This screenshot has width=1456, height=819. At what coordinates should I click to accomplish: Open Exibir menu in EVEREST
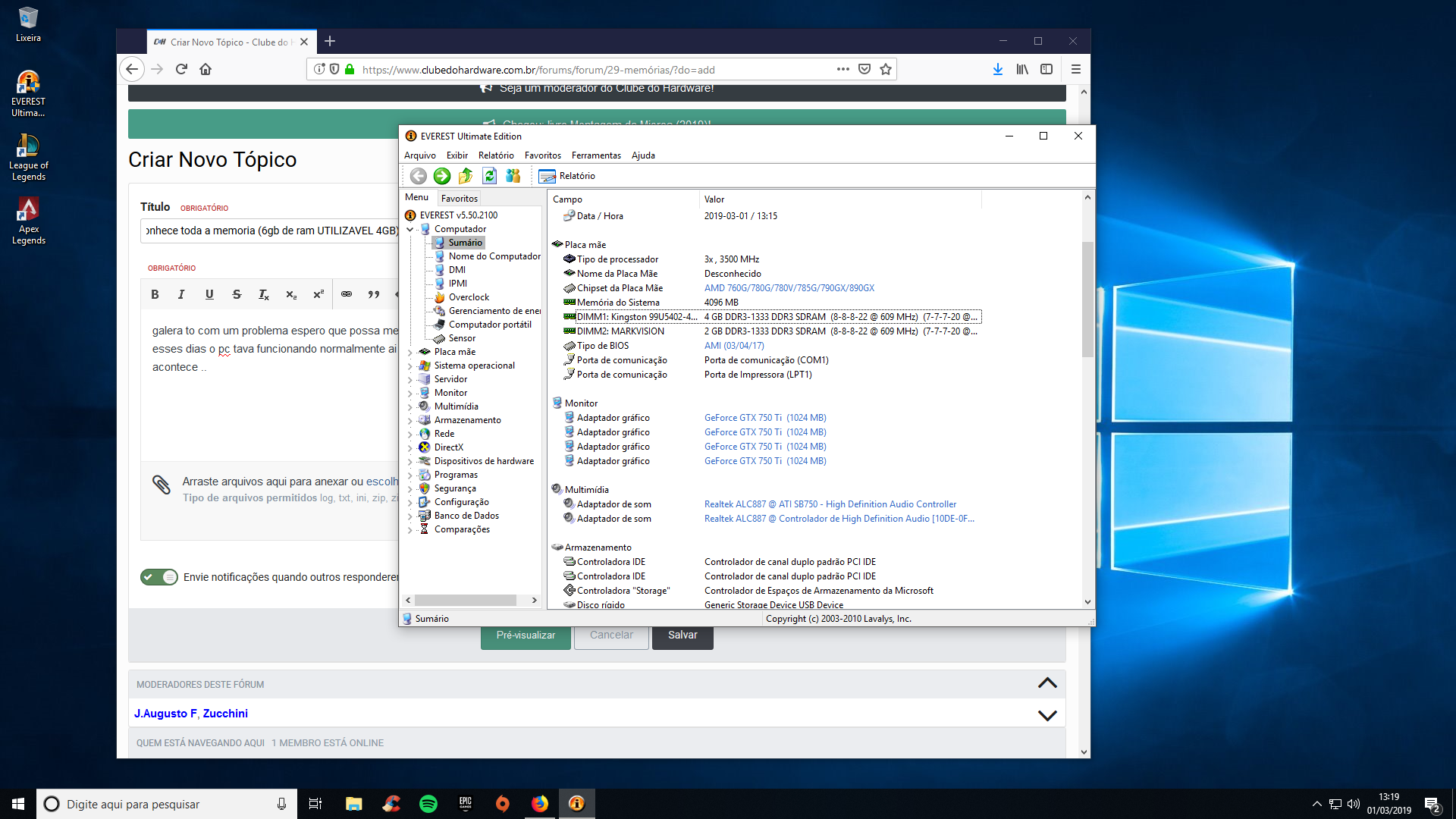point(457,155)
